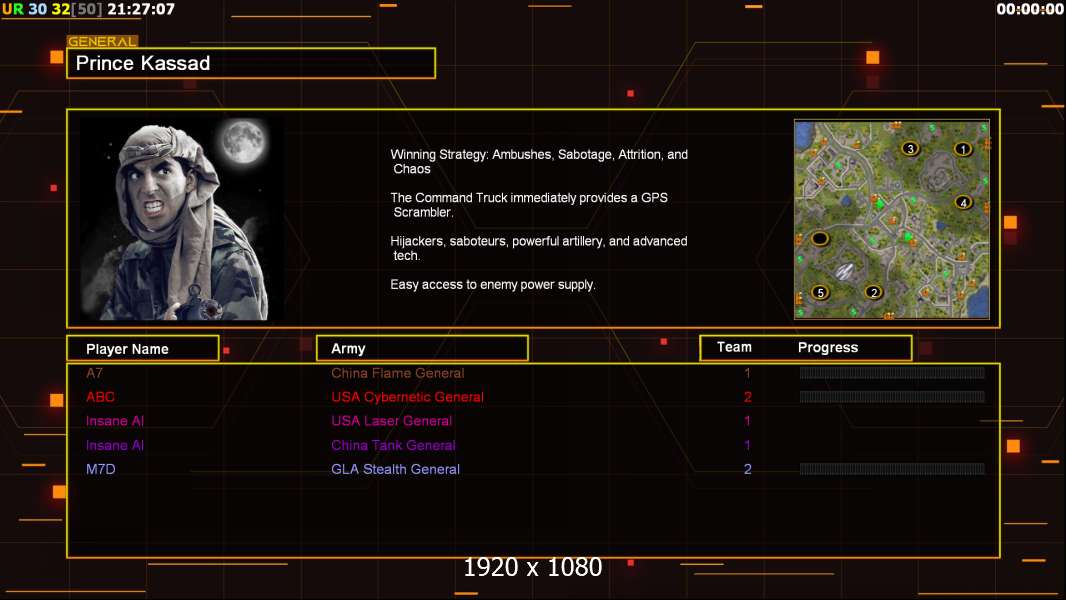1066x600 pixels.
Task: Click Insane AI in China Tank General row
Action: [x=115, y=445]
